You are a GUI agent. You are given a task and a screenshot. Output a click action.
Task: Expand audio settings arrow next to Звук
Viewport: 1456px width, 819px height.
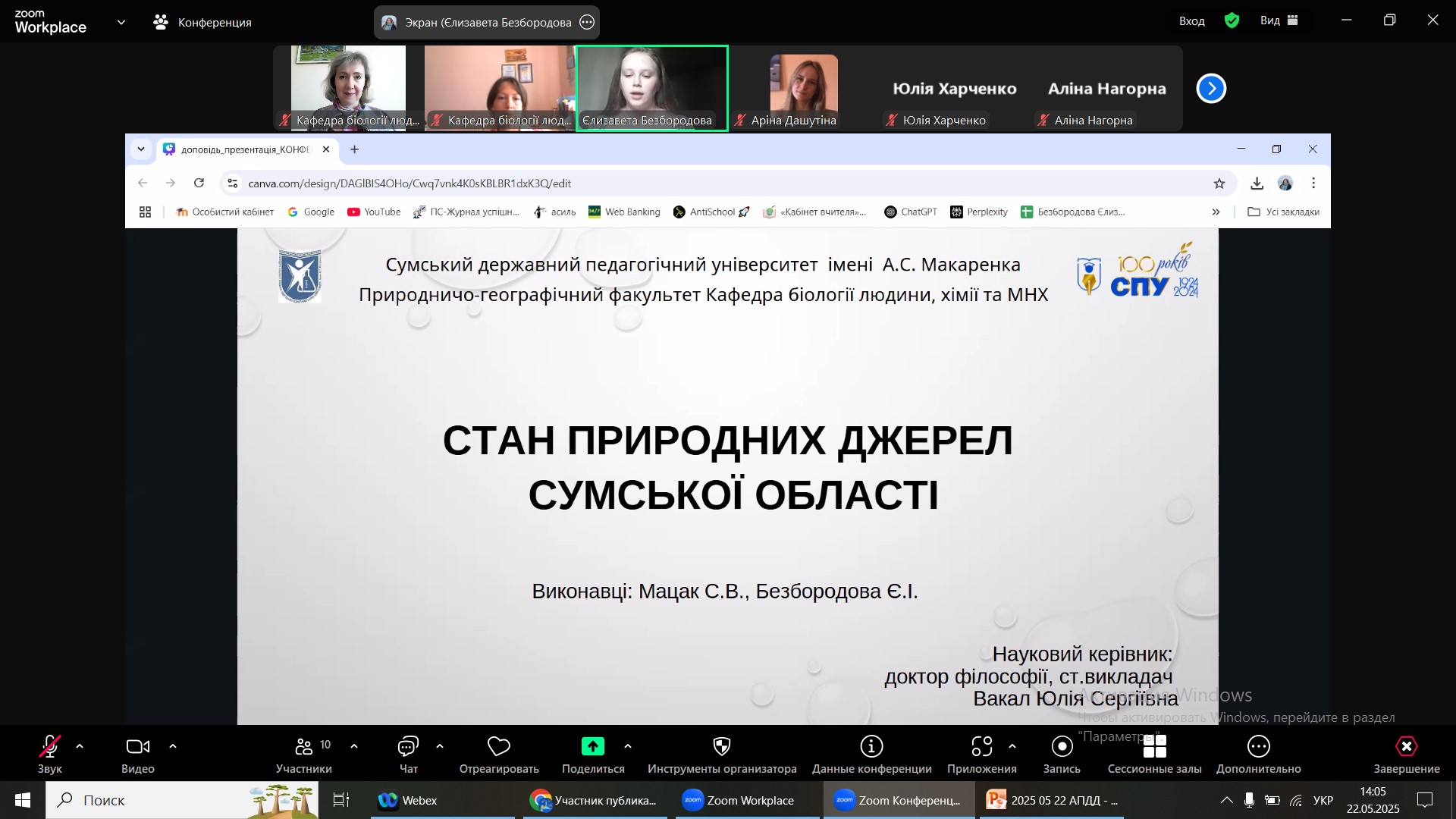[80, 747]
